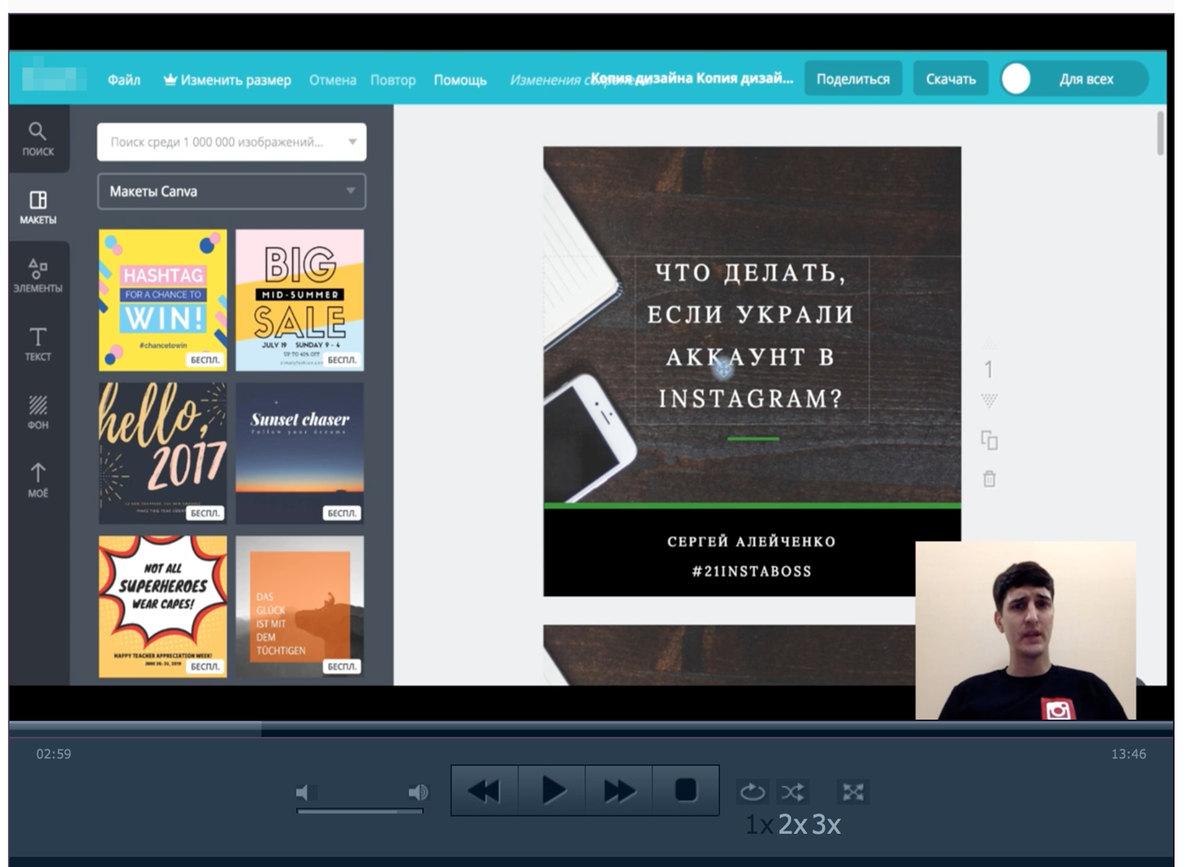Click the video progress bar
Screen dimensions: 1200x867
pyautogui.click(x=591, y=729)
